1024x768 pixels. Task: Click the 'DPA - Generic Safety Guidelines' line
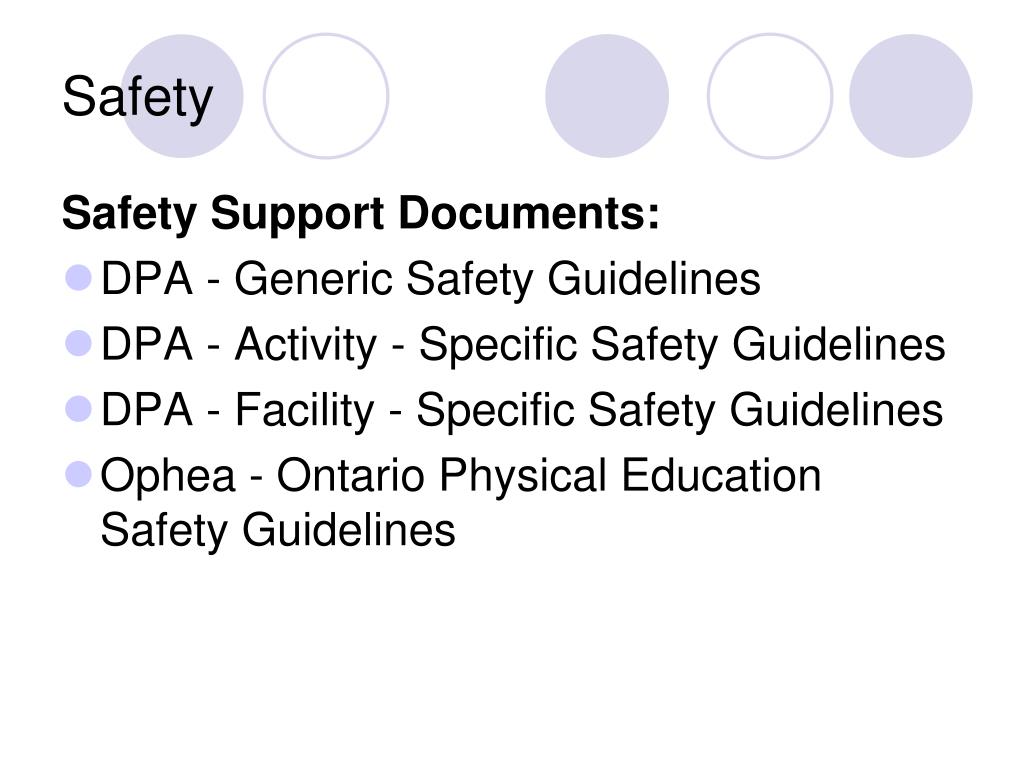coord(430,280)
